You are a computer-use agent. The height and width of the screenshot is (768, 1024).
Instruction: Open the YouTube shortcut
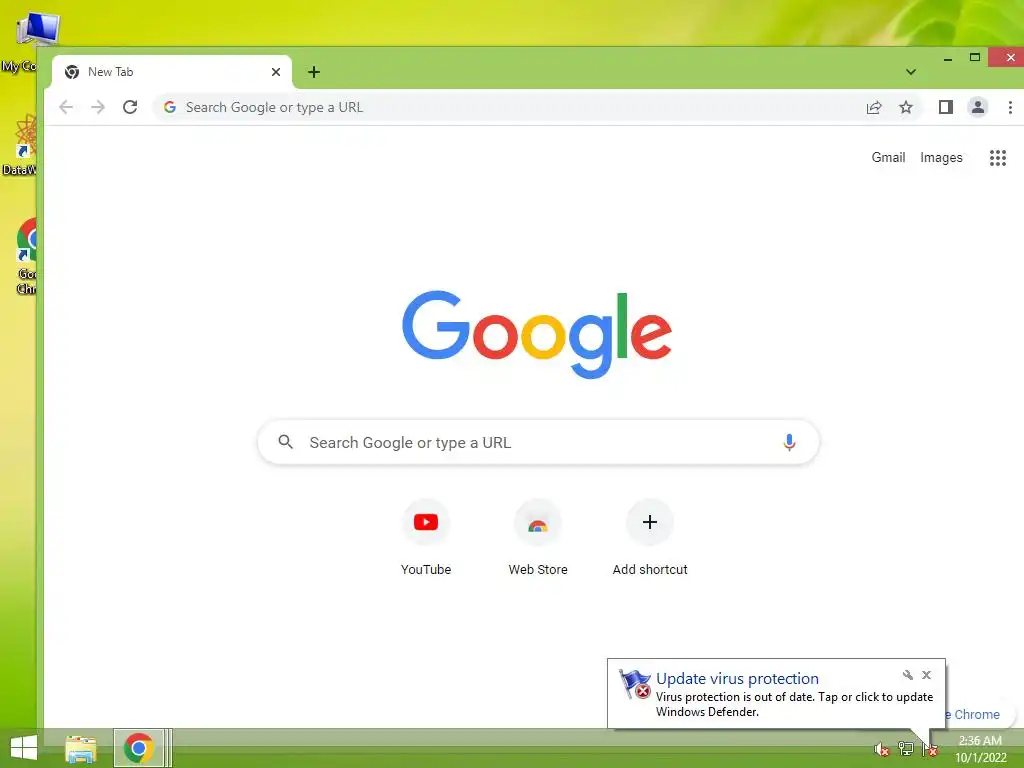tap(426, 537)
